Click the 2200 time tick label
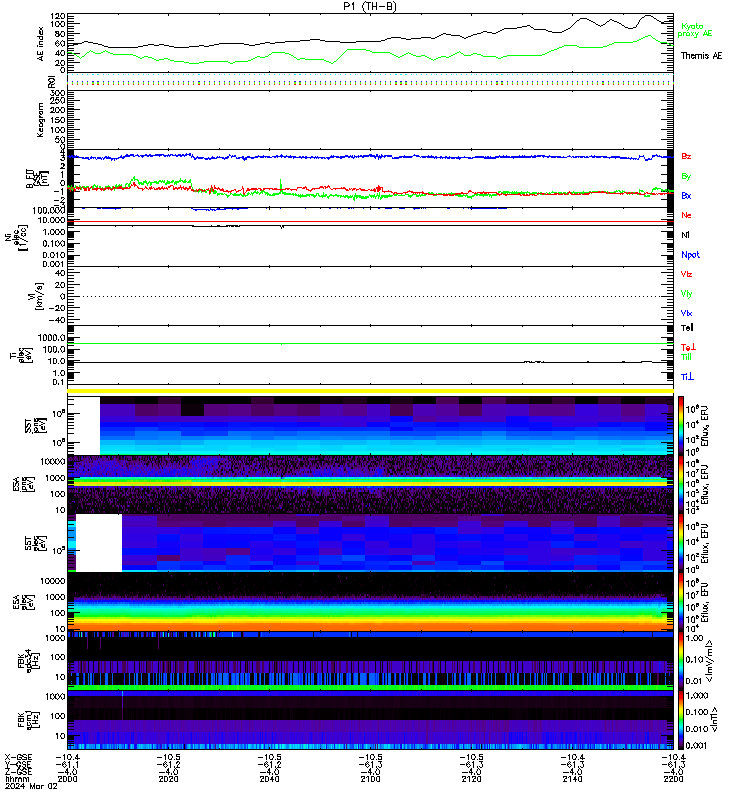Image resolution: width=750 pixels, height=800 pixels. [673, 779]
